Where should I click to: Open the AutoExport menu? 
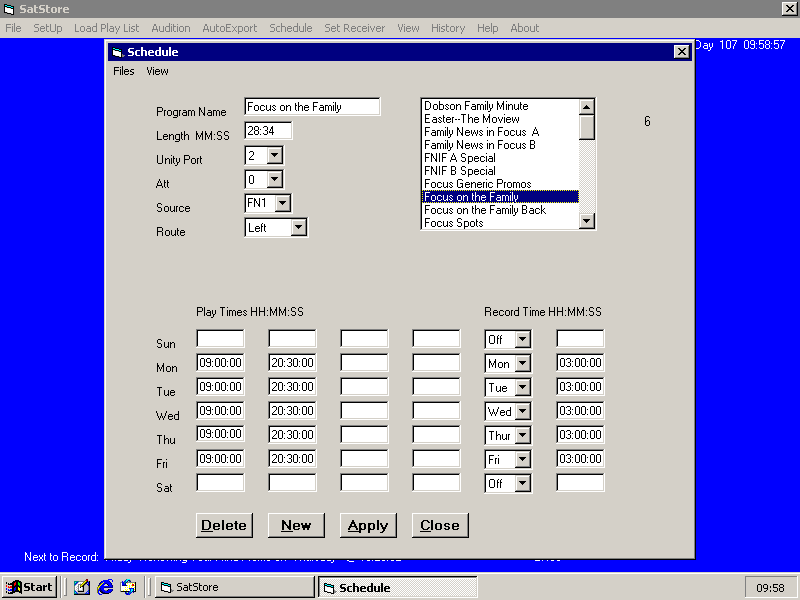tap(230, 28)
